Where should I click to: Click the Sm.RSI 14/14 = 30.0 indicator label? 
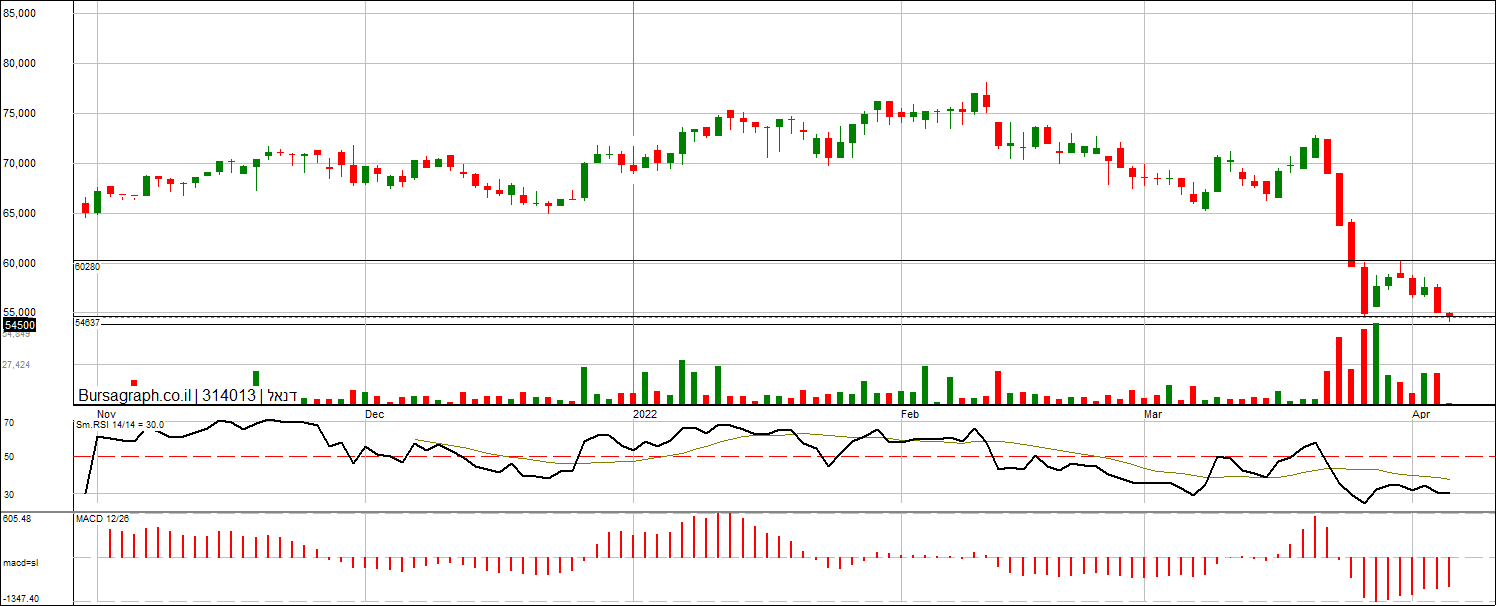click(x=120, y=425)
